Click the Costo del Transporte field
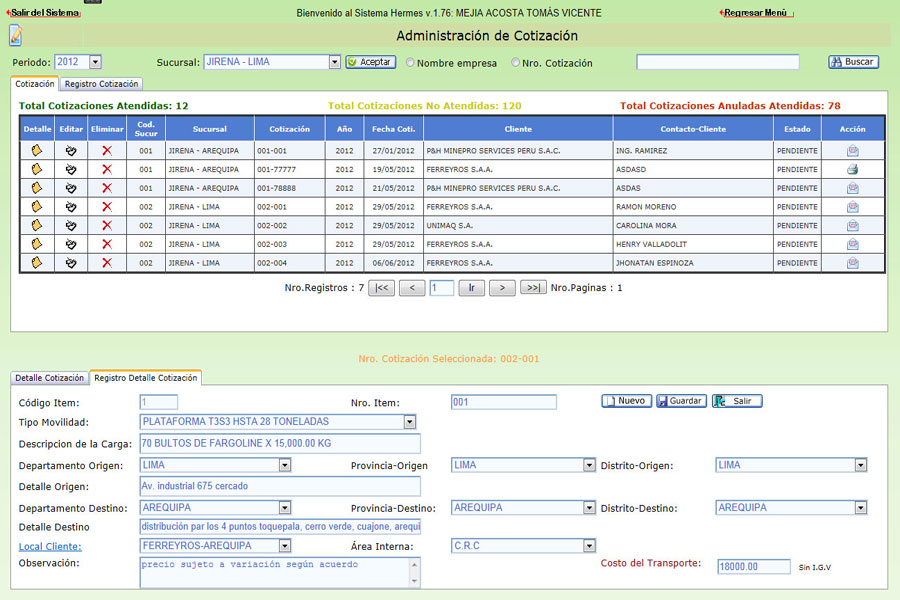Viewport: 900px width, 600px height. (x=753, y=566)
